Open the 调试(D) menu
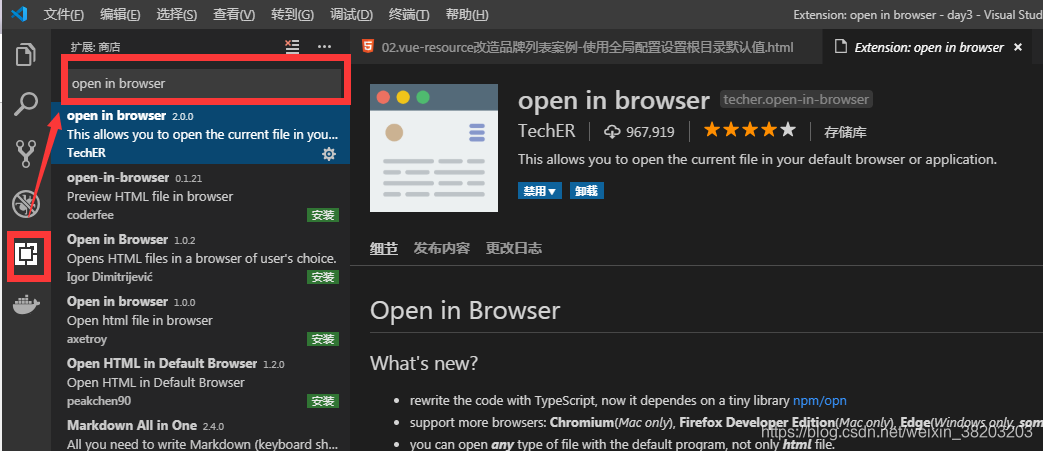 351,15
